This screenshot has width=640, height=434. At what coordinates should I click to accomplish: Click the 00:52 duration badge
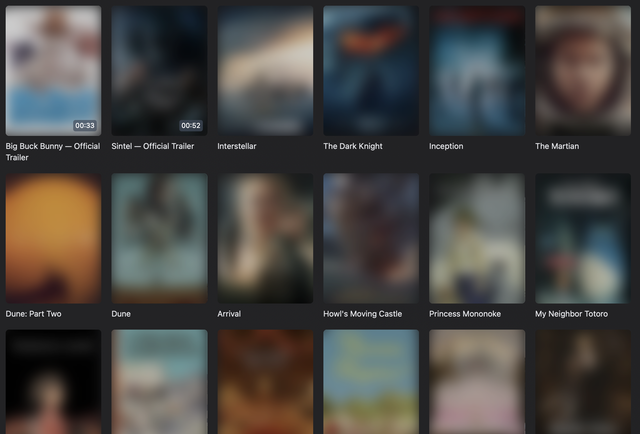coord(191,125)
